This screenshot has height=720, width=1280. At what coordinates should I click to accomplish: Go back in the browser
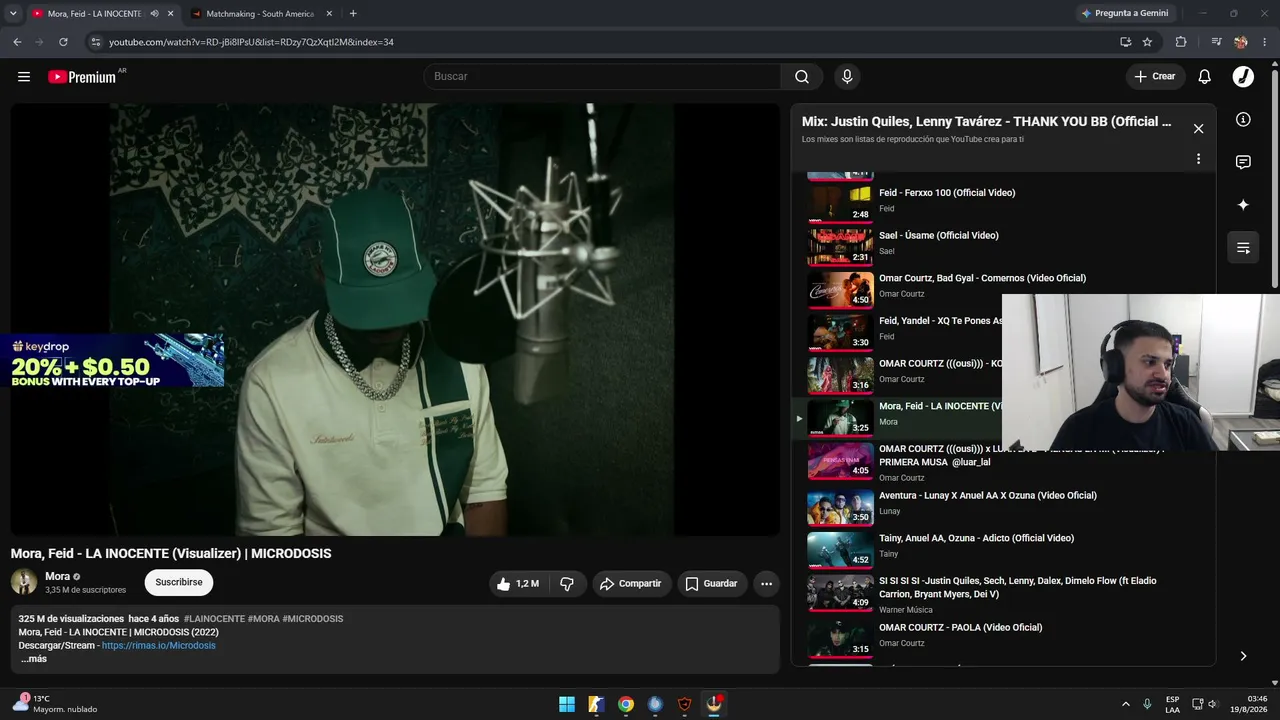pyautogui.click(x=17, y=42)
